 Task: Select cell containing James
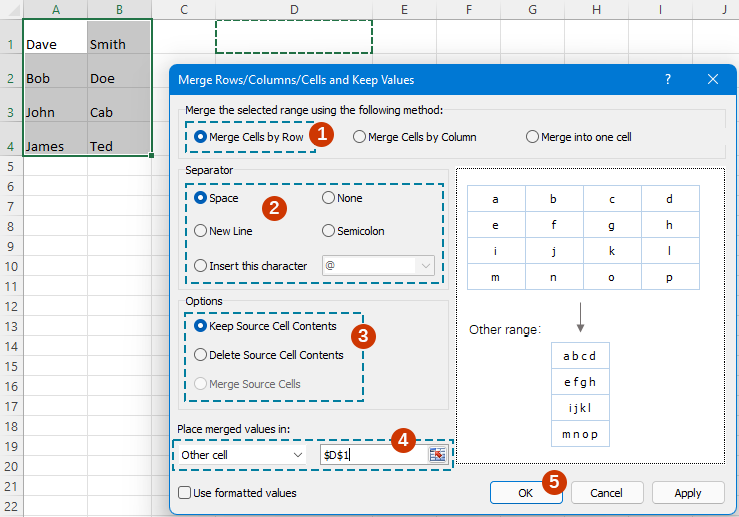point(56,139)
